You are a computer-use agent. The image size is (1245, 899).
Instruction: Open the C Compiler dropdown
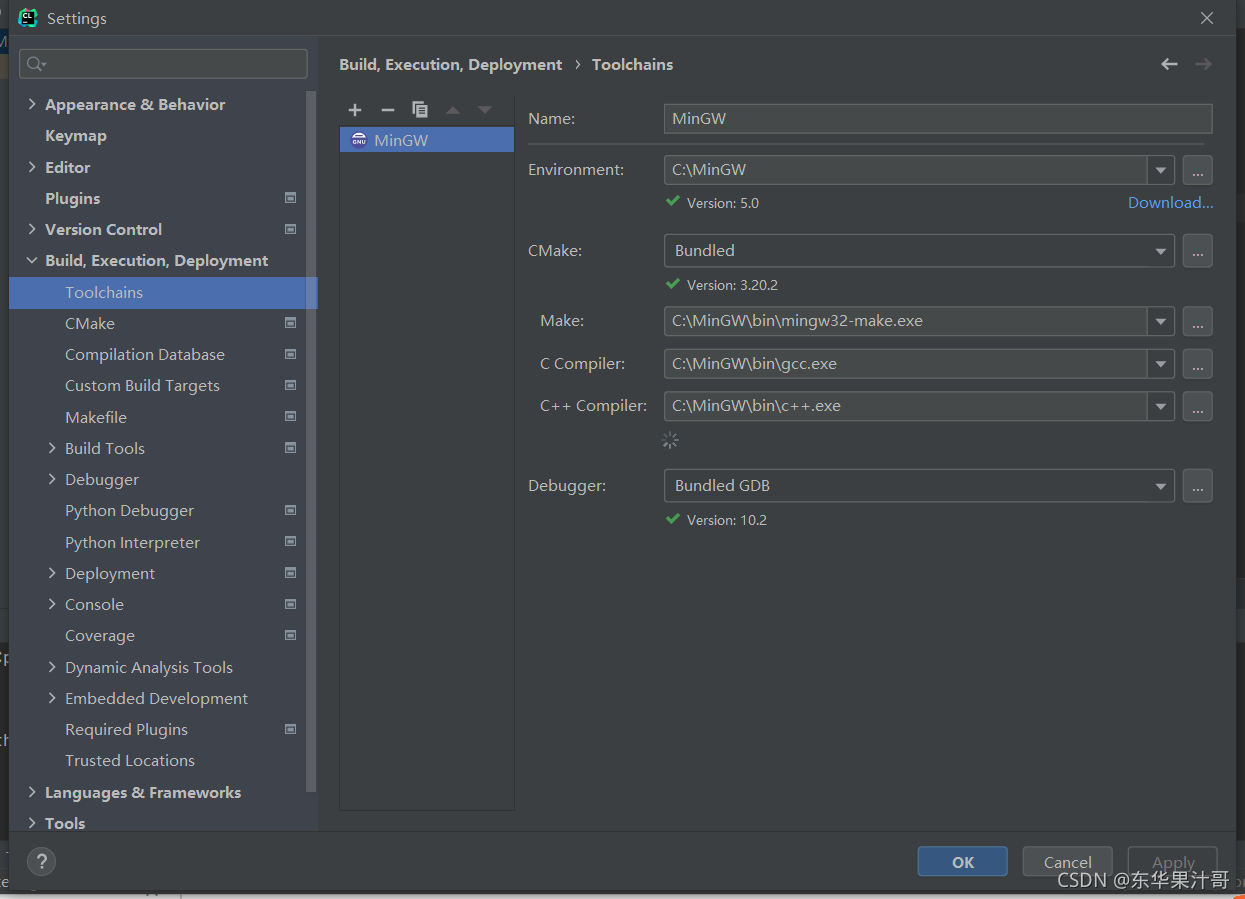pos(1160,364)
